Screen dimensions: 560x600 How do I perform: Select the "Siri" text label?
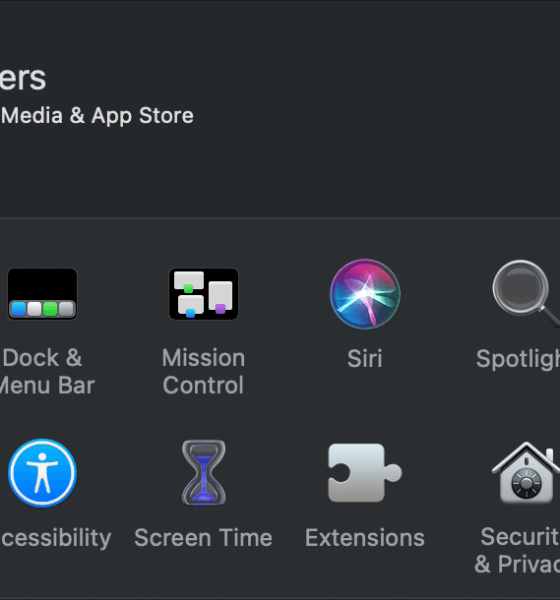(x=365, y=359)
